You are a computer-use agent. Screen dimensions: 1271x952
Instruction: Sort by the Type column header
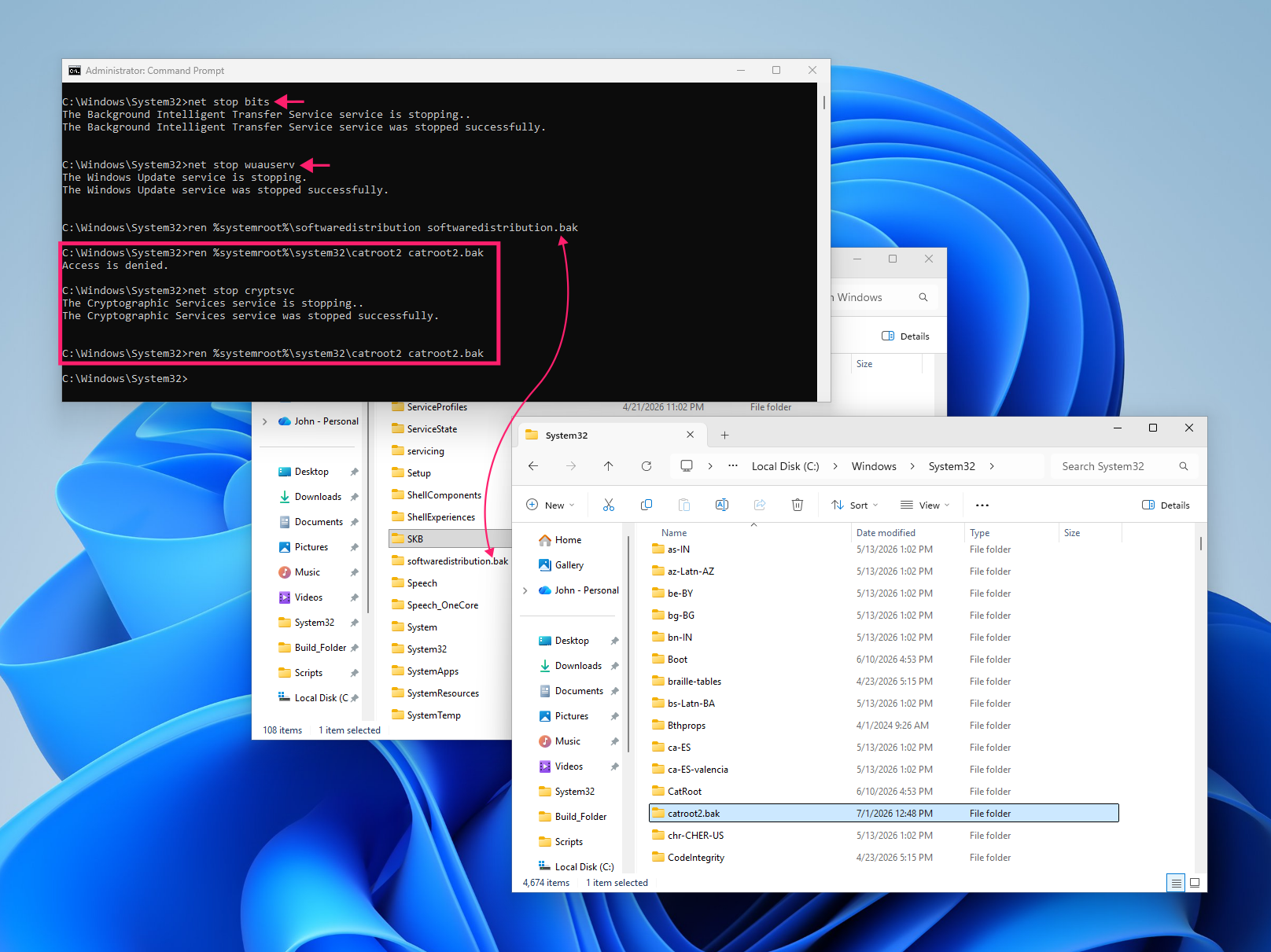coord(979,533)
